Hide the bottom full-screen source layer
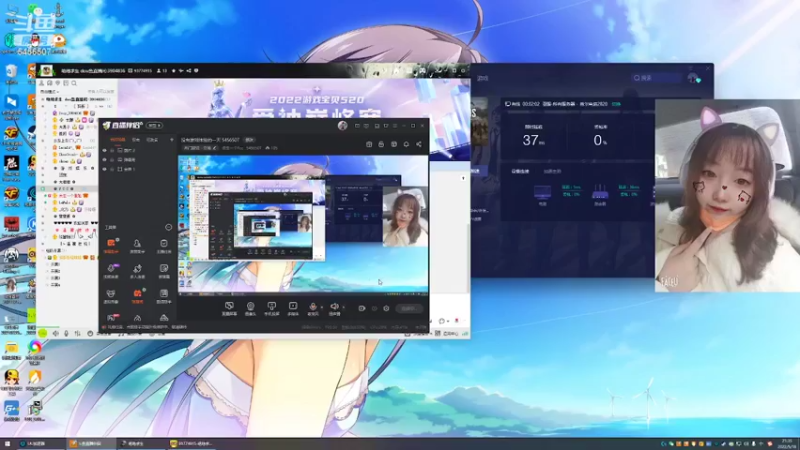 (x=105, y=169)
